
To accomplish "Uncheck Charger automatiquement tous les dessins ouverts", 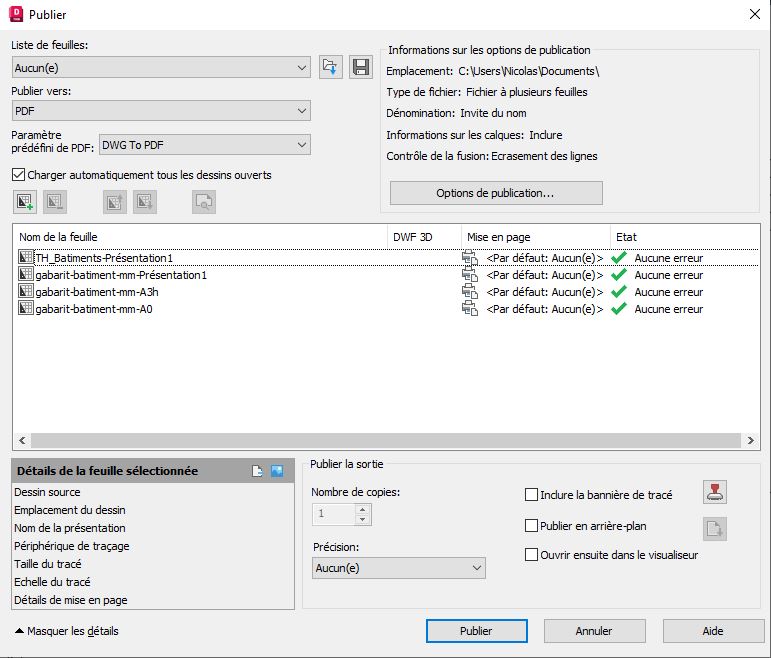I will [x=19, y=175].
